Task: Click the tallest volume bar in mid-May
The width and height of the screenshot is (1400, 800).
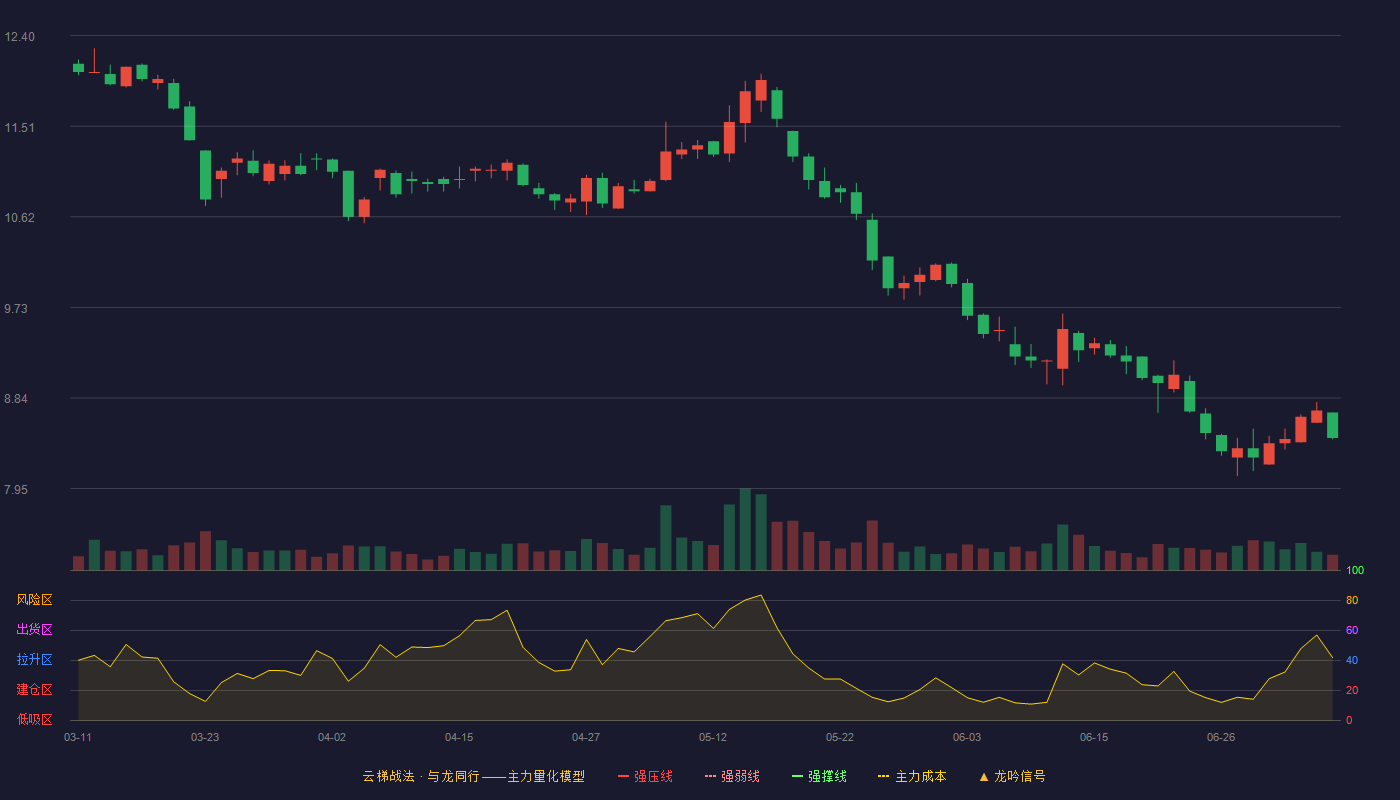Action: tap(745, 529)
